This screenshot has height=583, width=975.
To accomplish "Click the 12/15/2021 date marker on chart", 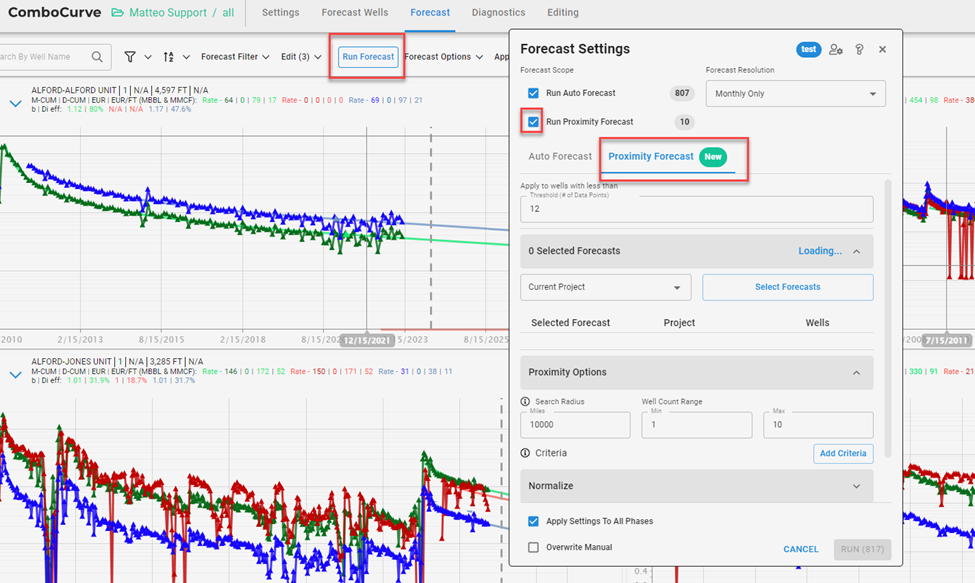I will pyautogui.click(x=367, y=341).
